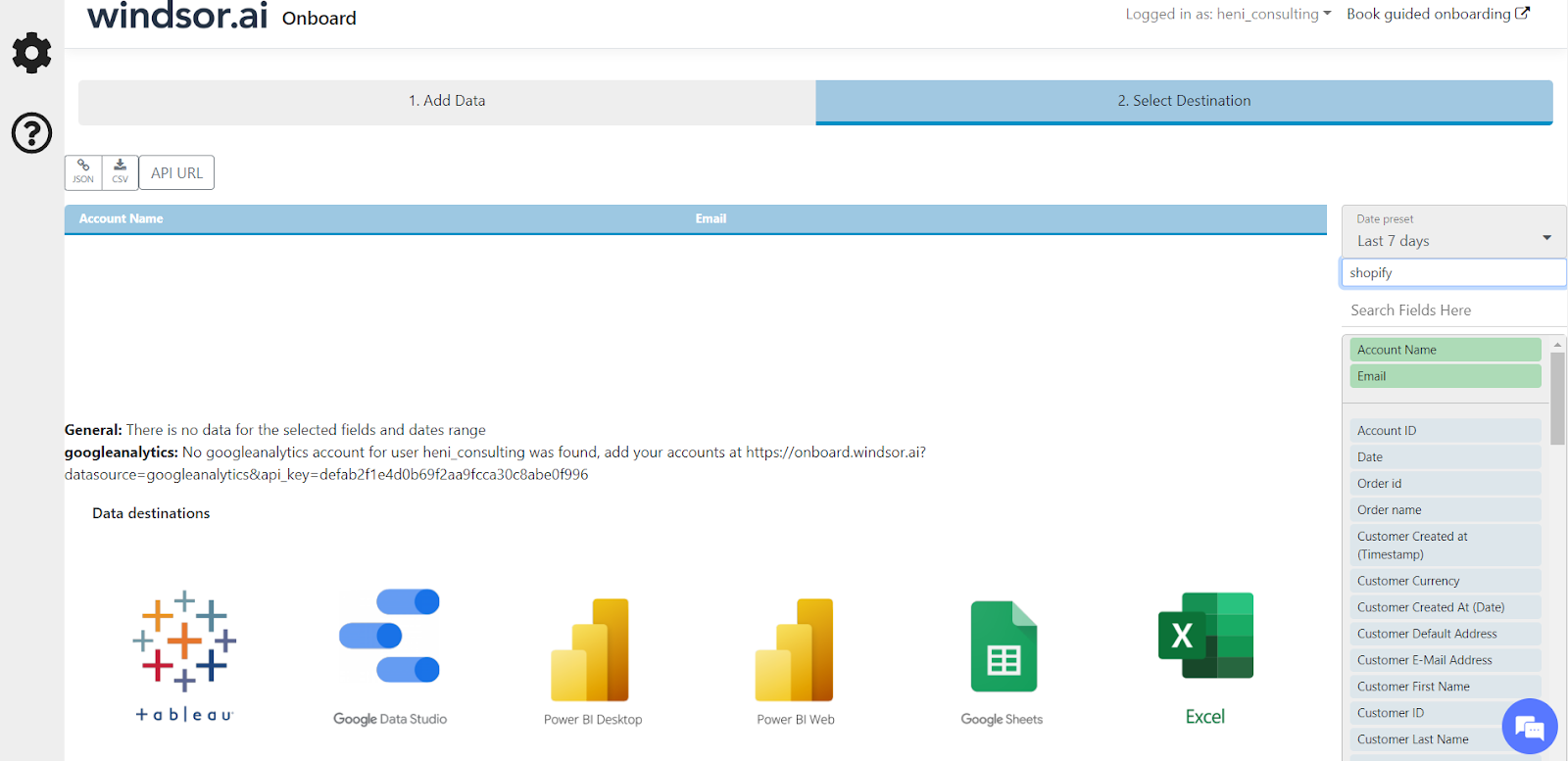Choose the Google Data Studio destination
1568x761 pixels.
[390, 656]
